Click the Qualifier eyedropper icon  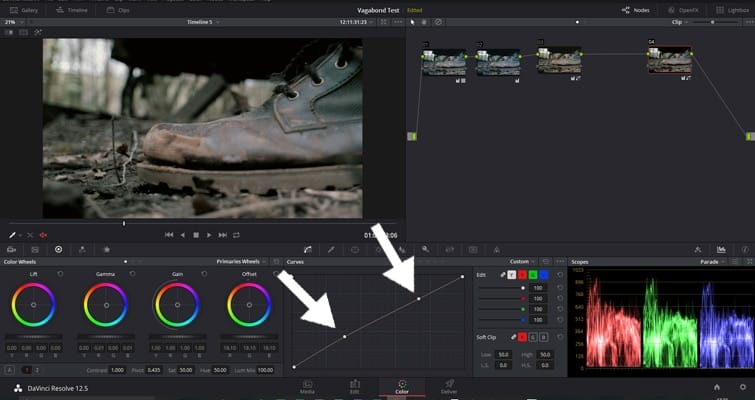coord(331,249)
